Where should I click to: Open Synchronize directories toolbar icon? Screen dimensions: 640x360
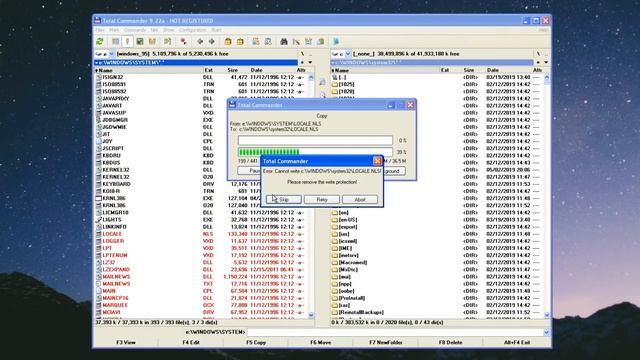309,41
